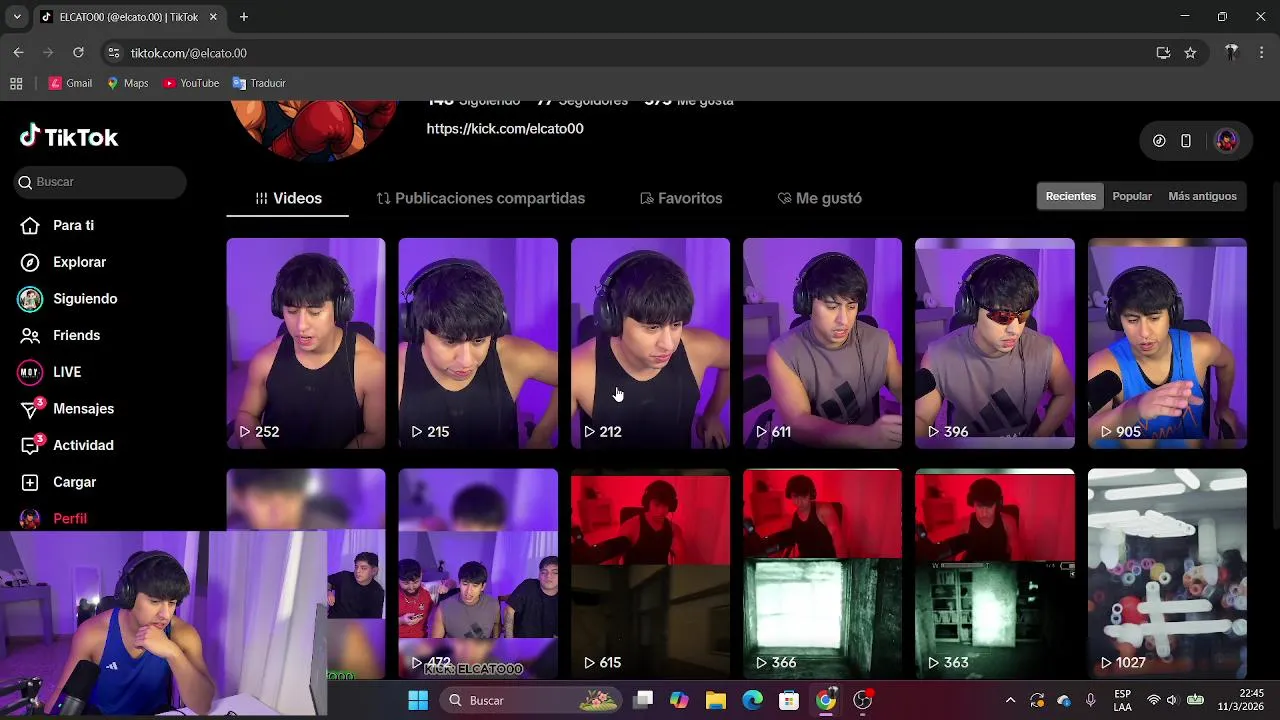This screenshot has height=720, width=1280.
Task: Switch to Publicaciones compartidas tab
Action: point(481,198)
